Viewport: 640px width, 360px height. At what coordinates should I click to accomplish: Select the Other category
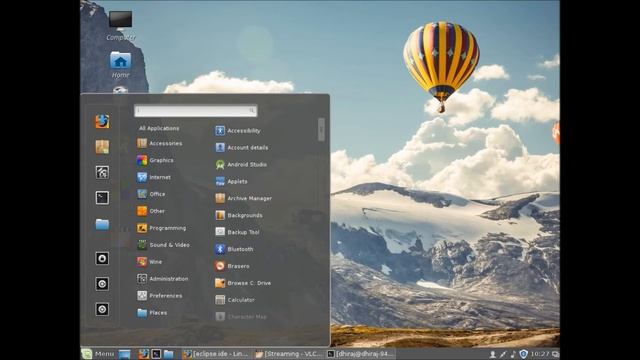click(151, 211)
